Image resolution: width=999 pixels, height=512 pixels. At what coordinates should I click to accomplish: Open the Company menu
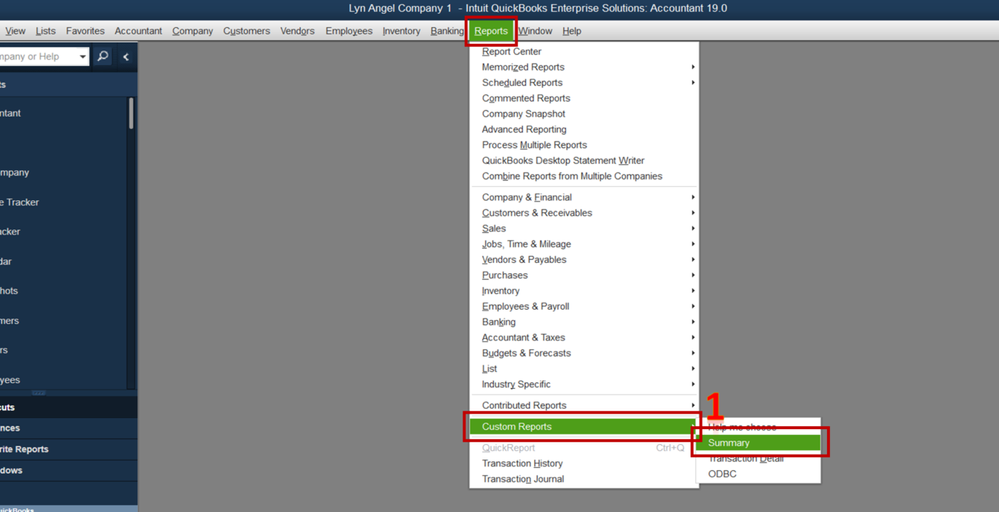coord(192,31)
